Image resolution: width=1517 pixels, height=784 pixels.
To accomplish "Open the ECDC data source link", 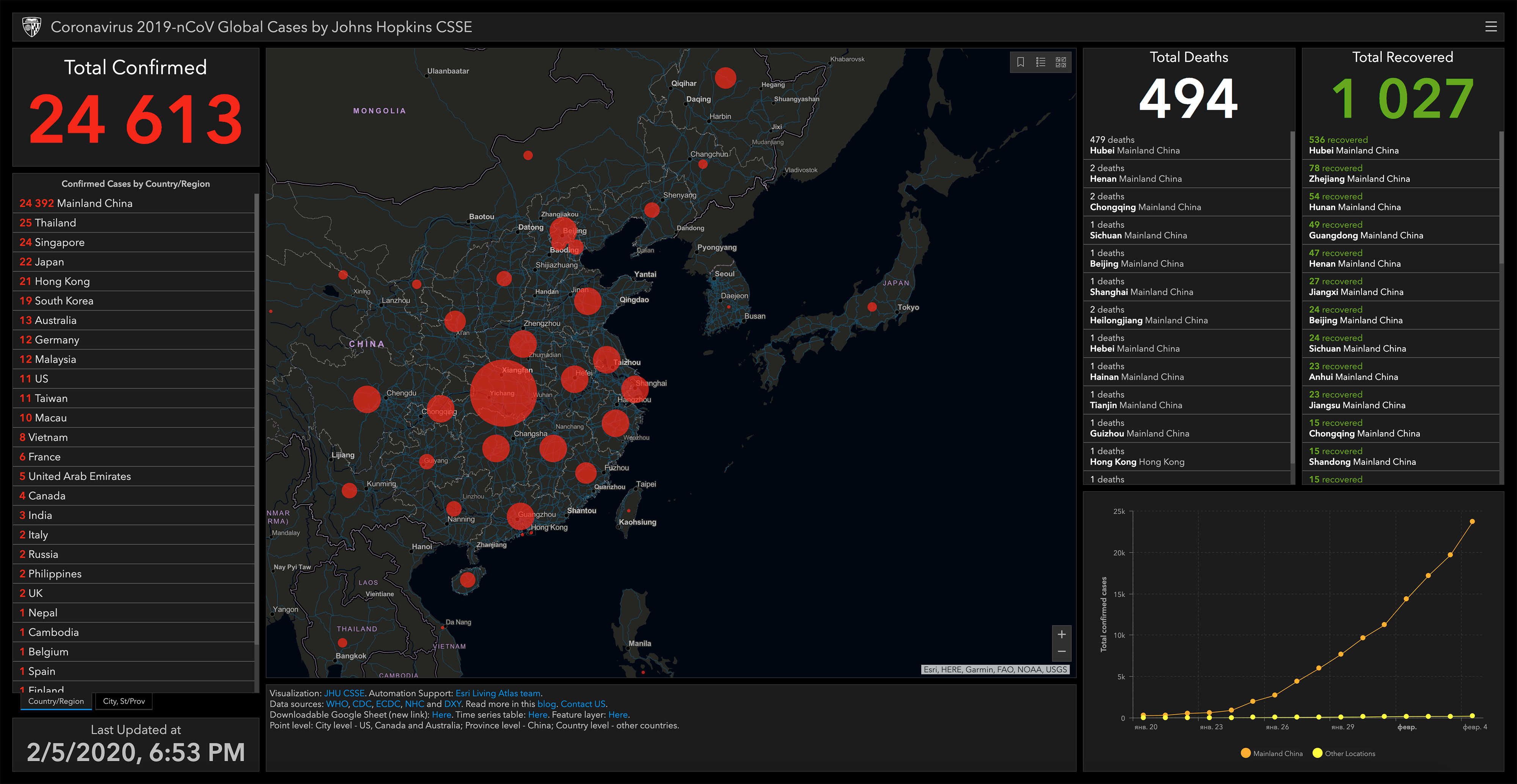I will [388, 704].
